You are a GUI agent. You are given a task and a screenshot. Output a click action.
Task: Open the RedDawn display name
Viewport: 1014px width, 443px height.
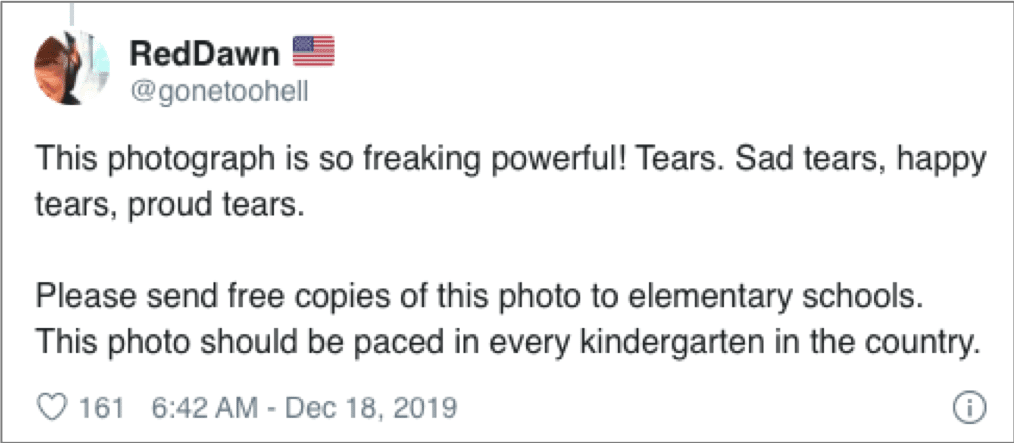coord(205,50)
